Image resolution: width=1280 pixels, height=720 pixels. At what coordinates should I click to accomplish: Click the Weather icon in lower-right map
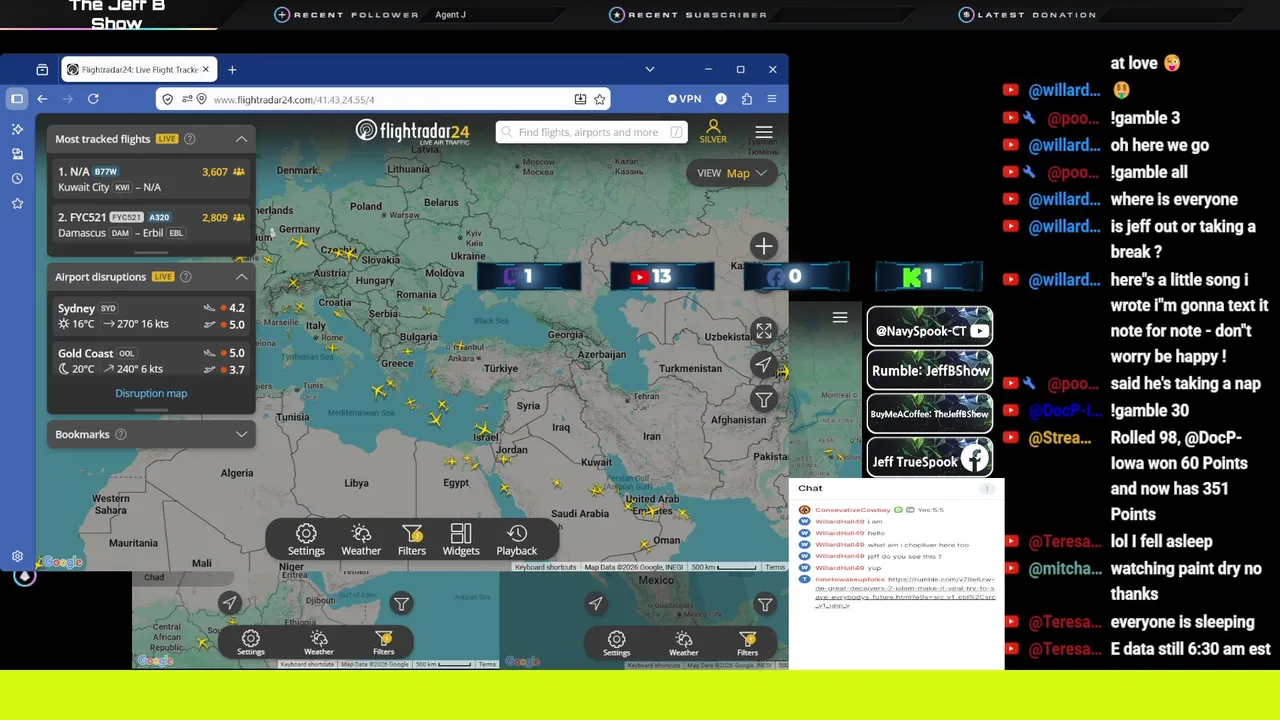click(x=684, y=643)
